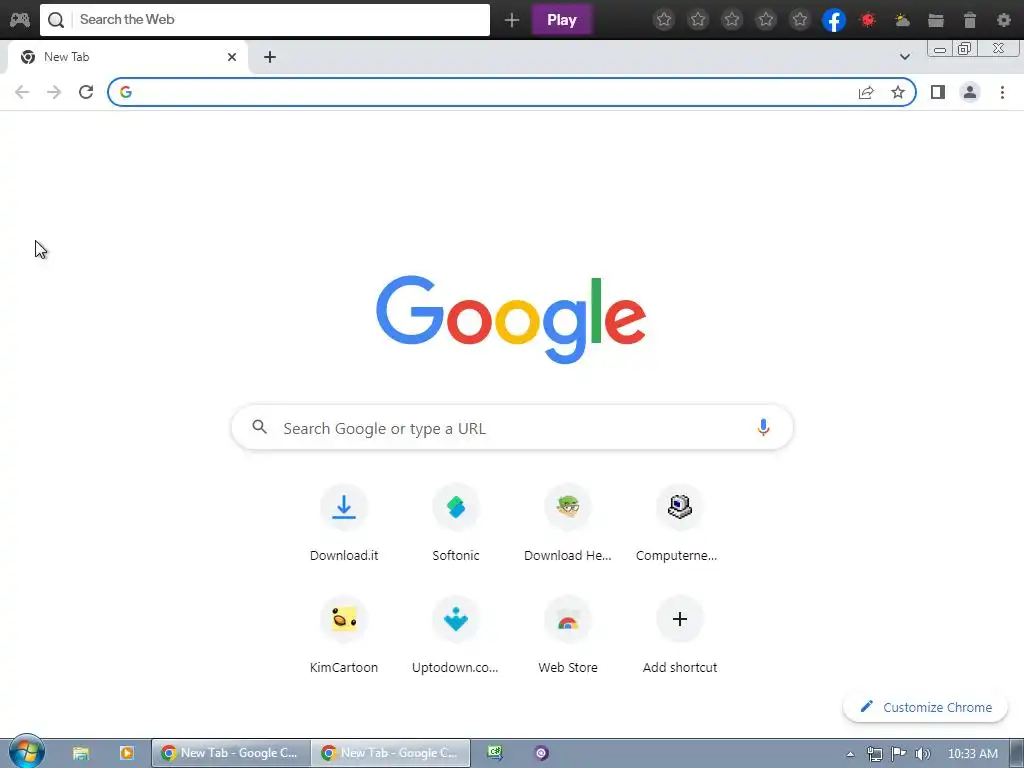Click the trash can icon in top bar
The width and height of the screenshot is (1024, 768).
(970, 20)
